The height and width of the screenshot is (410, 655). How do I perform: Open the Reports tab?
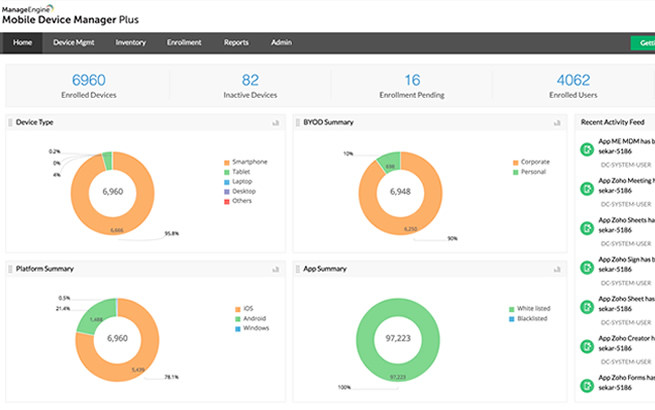coord(236,43)
